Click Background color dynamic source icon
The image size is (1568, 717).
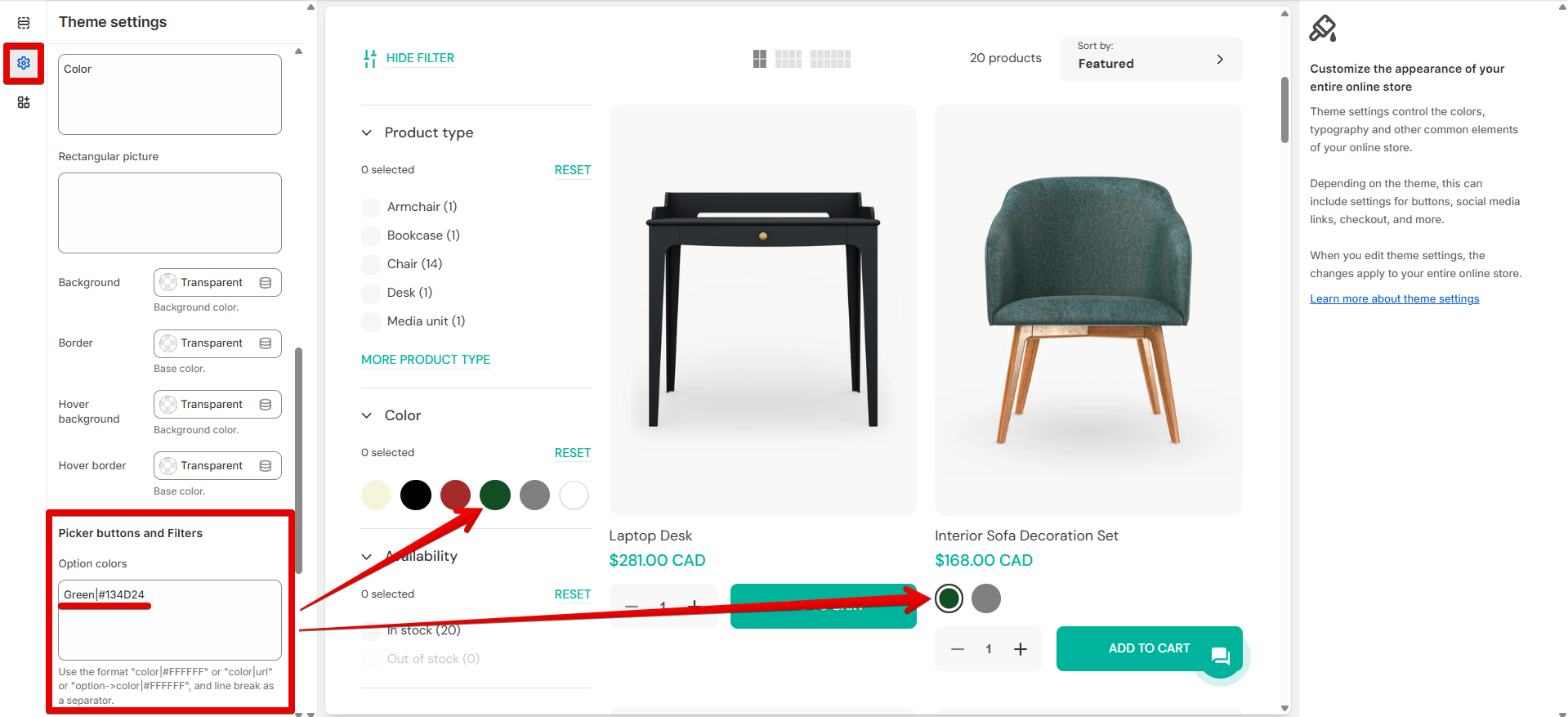266,283
